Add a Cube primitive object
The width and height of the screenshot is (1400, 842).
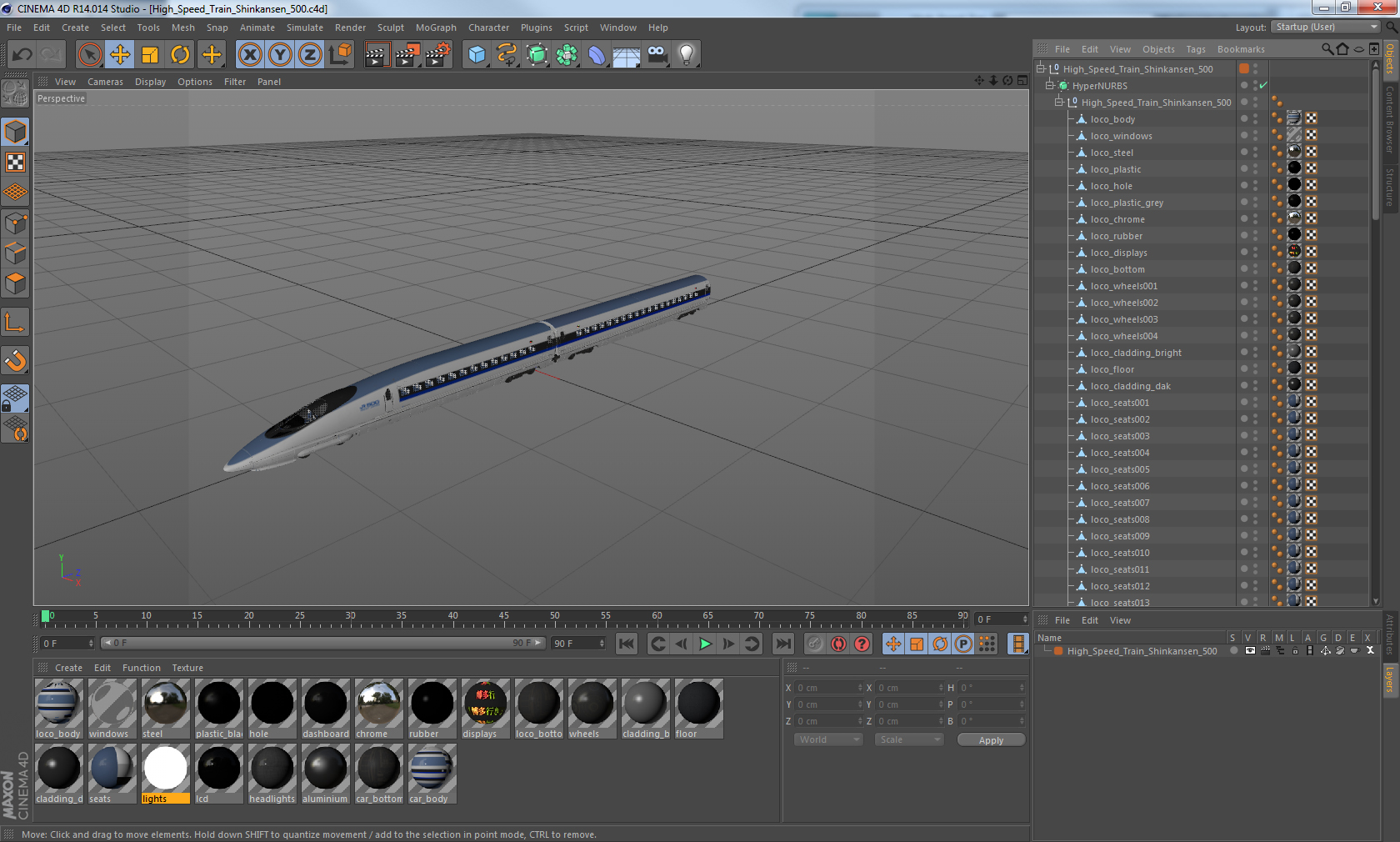click(477, 55)
